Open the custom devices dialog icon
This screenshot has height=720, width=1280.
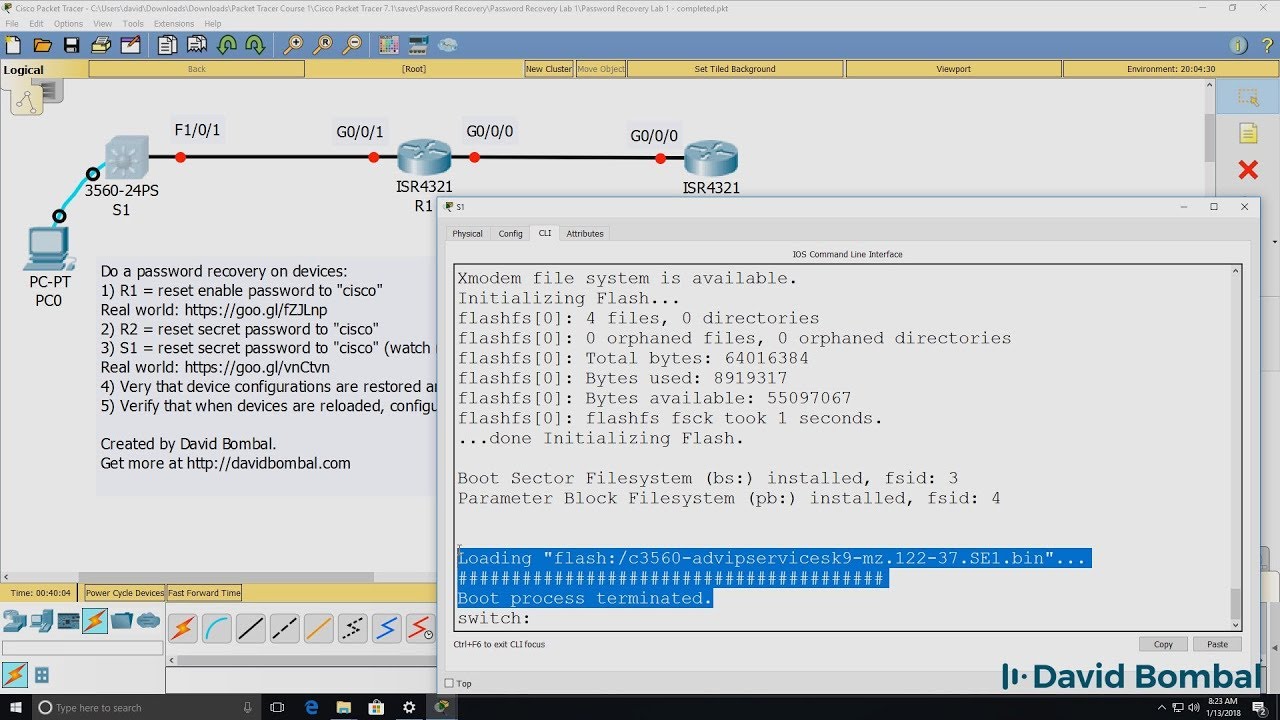tap(418, 45)
